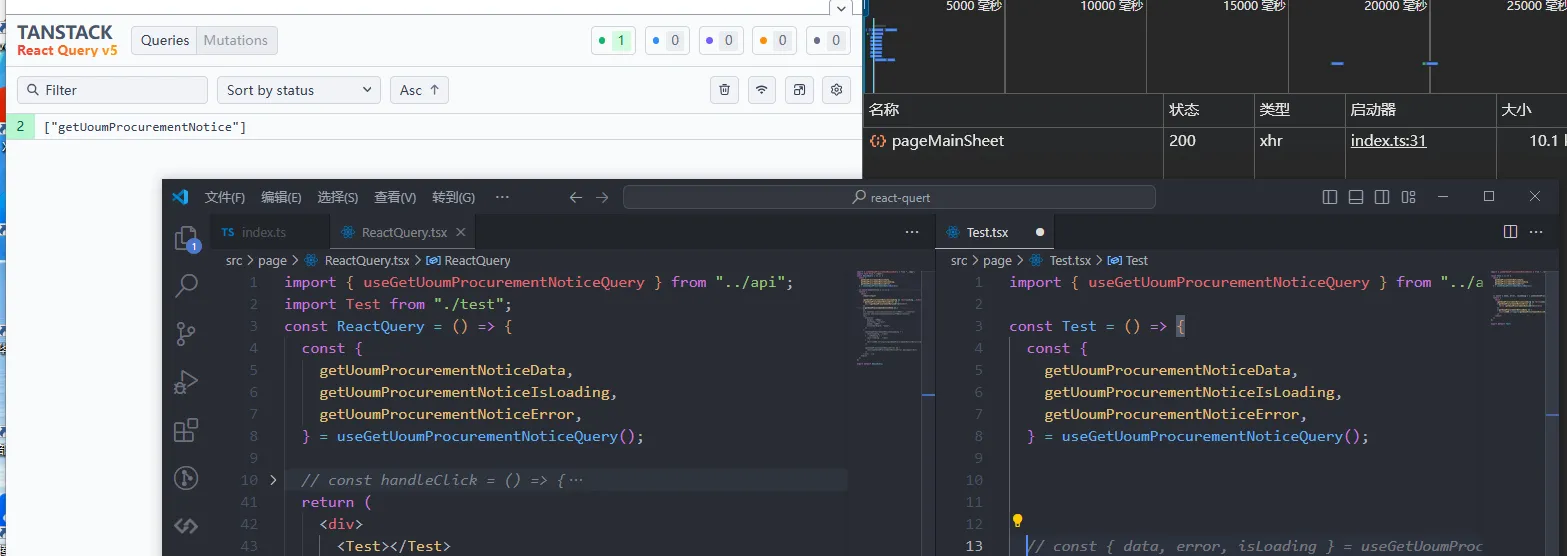Open more actions for the ReactQuery.tsx editor group
The width and height of the screenshot is (1567, 556).
(911, 232)
